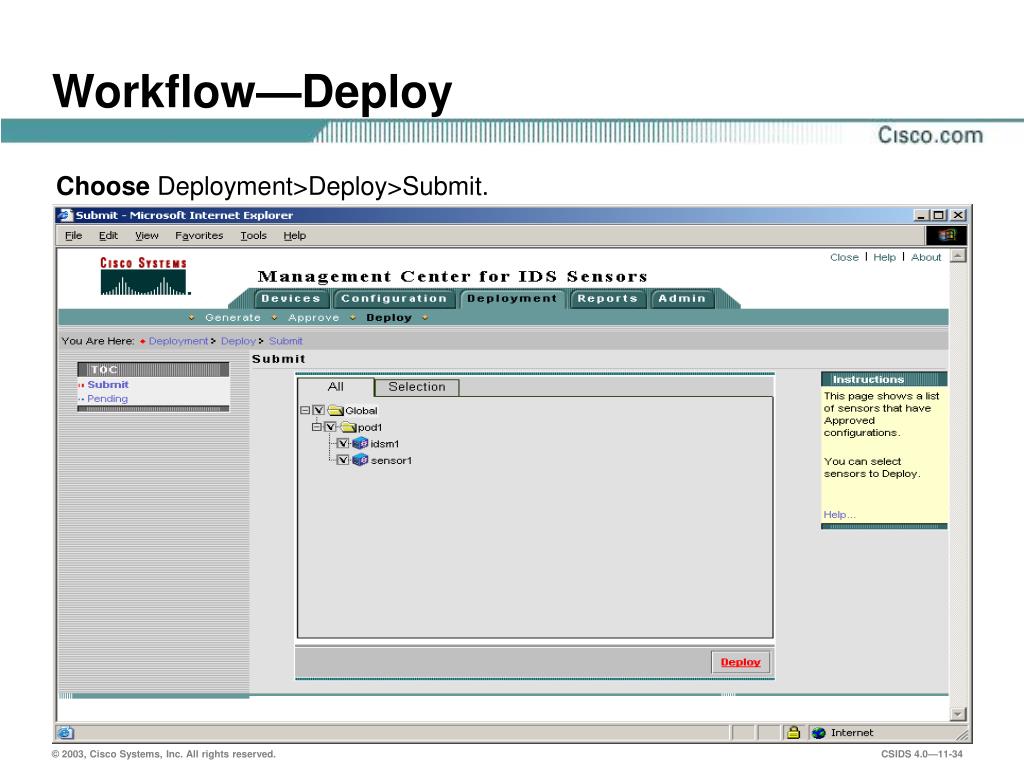Click the padlock security icon
Viewport: 1024px width, 768px height.
793,733
